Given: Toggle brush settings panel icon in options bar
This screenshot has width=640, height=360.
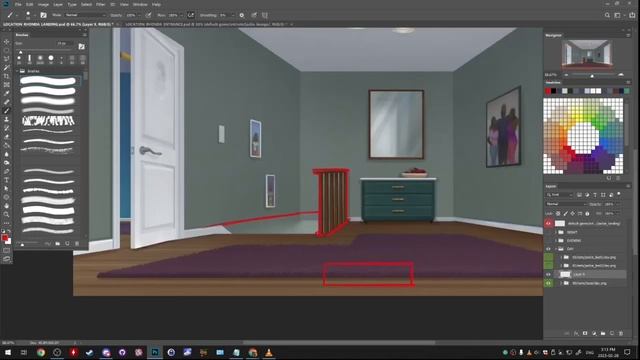Looking at the screenshot, I should (x=43, y=15).
